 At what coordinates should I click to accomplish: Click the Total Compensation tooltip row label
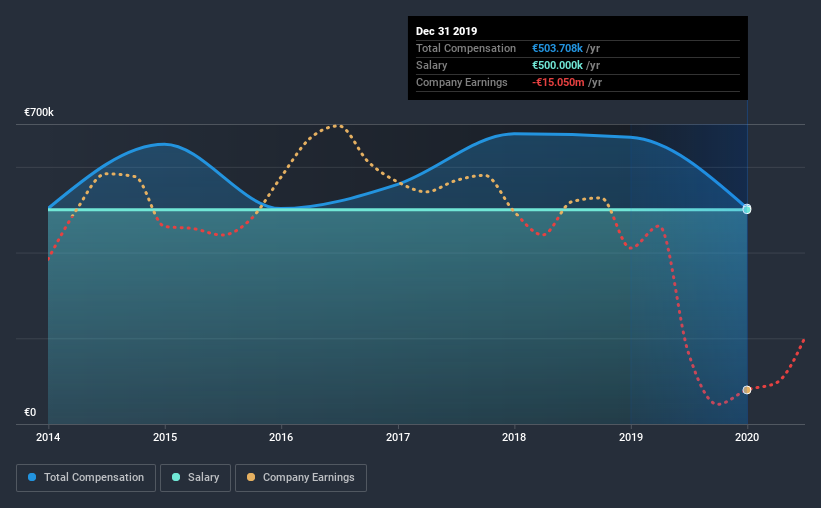pos(466,48)
